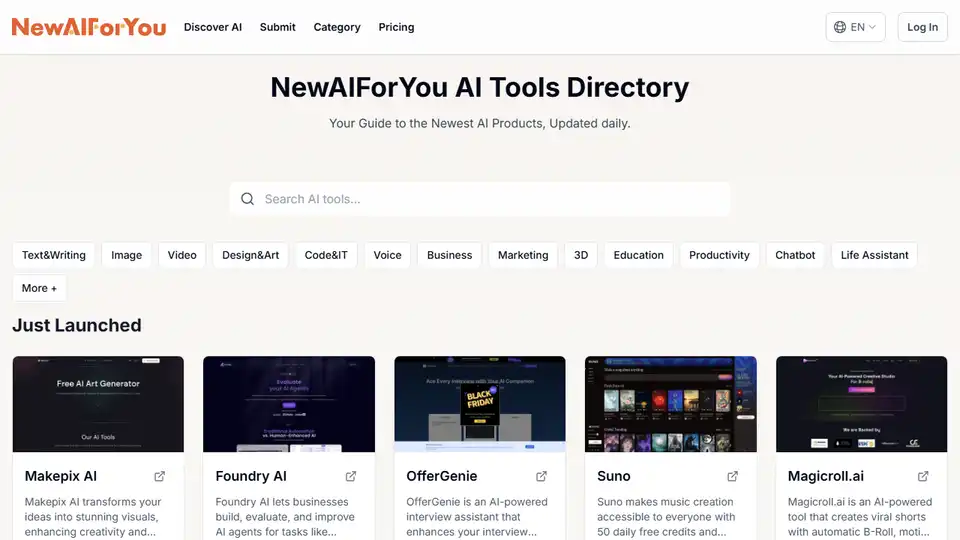Select the 3D category
Viewport: 960px width, 540px height.
581,255
